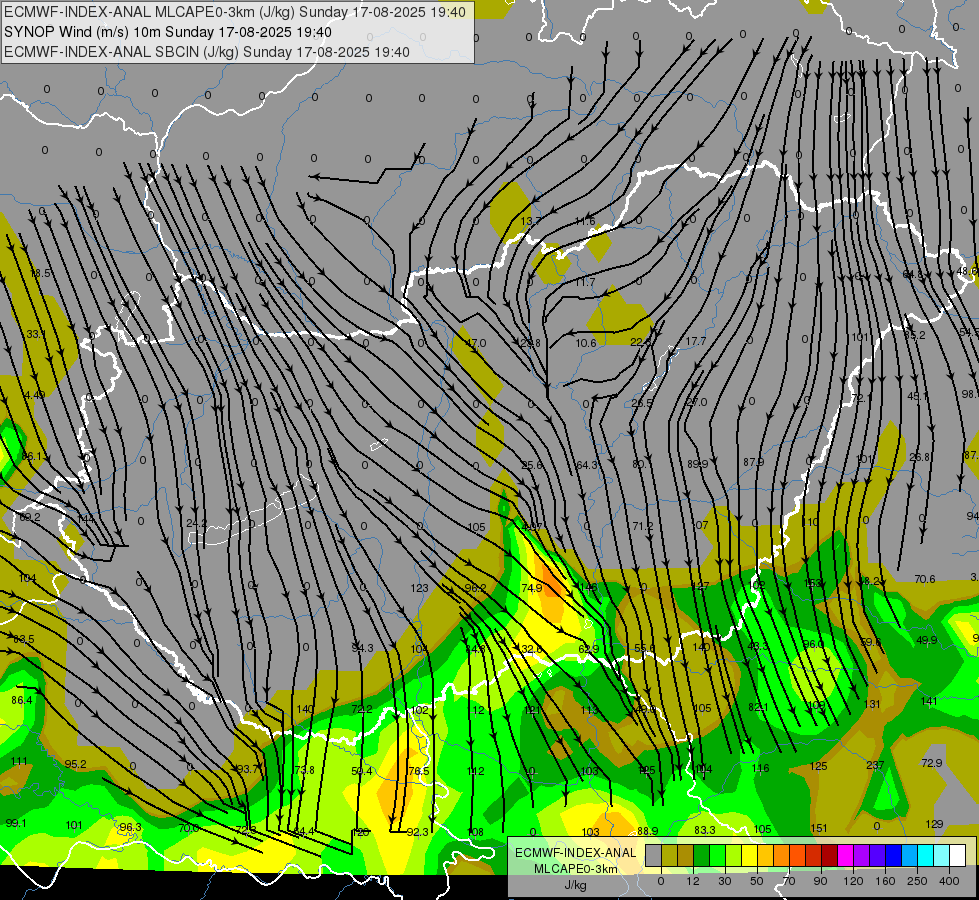Screen dimensions: 979x900
Task: Click the legend tick label 70
Action: click(789, 881)
